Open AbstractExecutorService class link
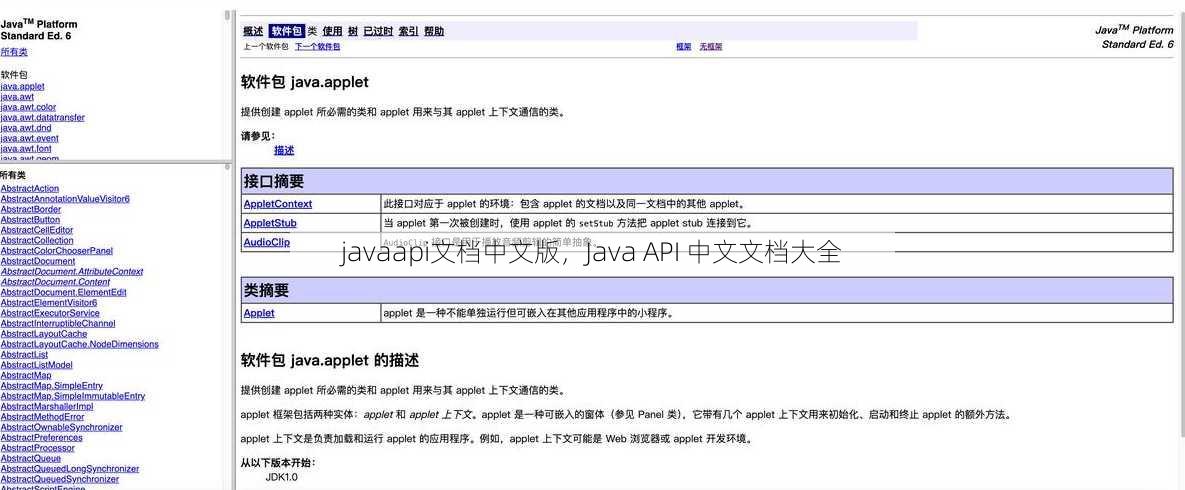 [50, 313]
